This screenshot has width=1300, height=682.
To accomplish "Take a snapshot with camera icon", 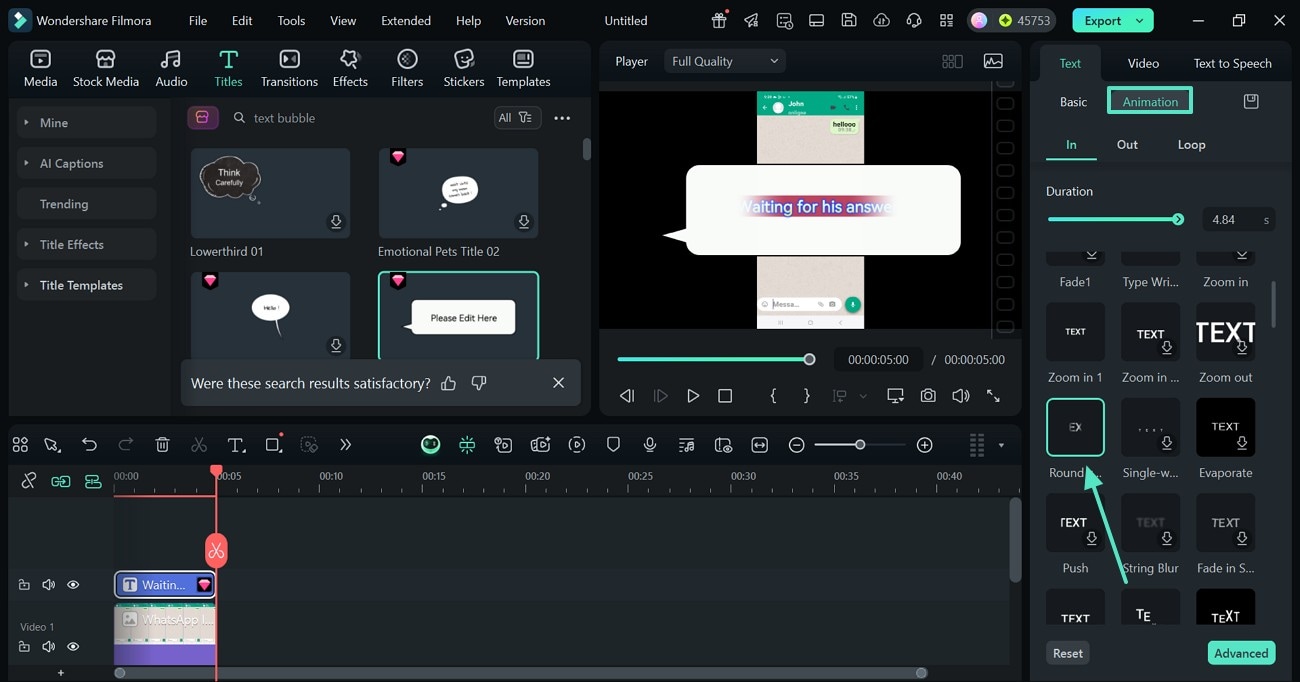I will pyautogui.click(x=928, y=396).
